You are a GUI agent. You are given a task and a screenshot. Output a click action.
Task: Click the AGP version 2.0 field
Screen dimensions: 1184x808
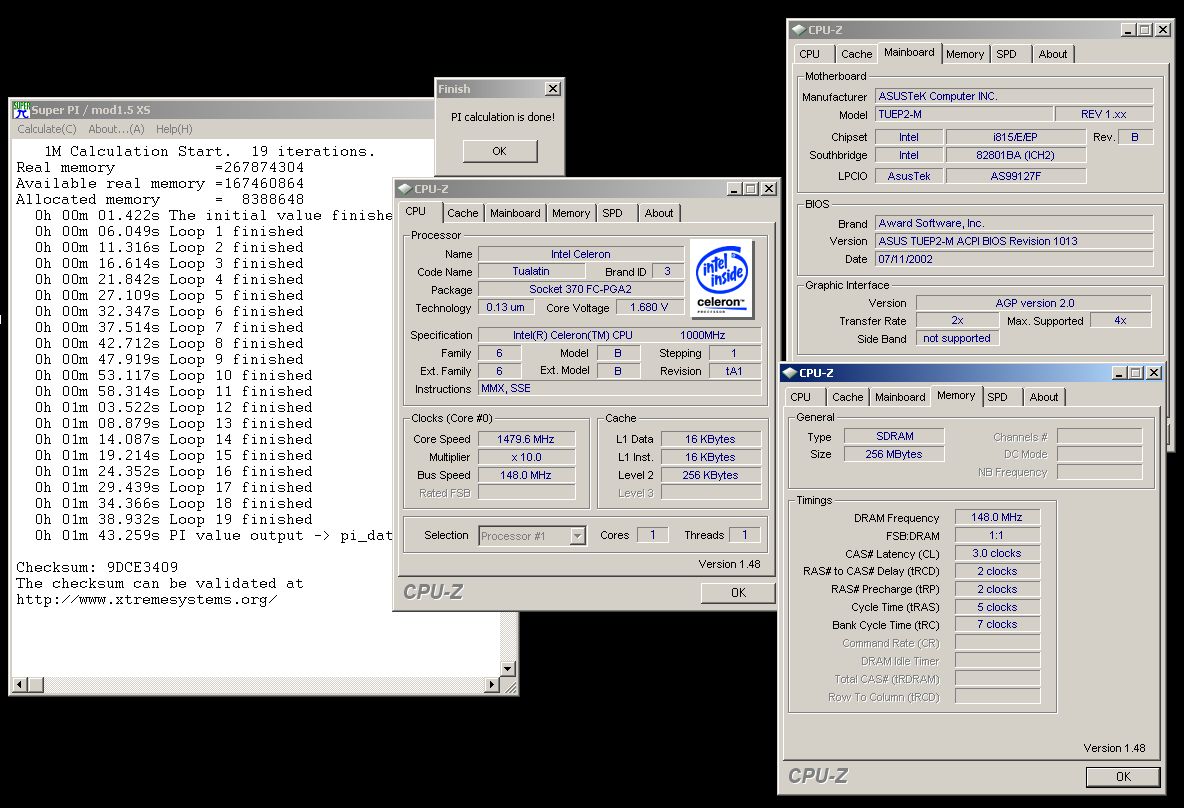1034,304
